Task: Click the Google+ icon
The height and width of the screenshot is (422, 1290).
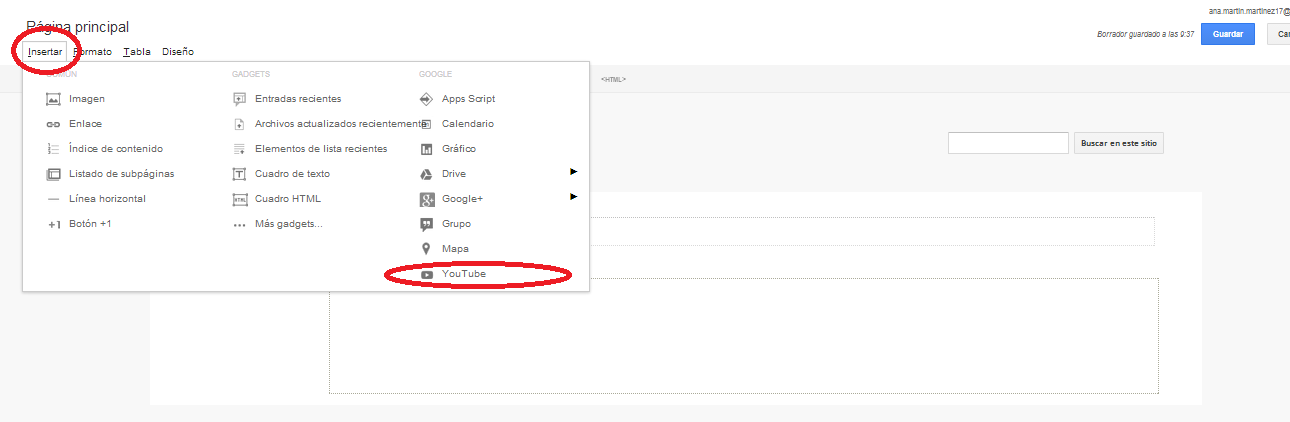Action: coord(427,199)
